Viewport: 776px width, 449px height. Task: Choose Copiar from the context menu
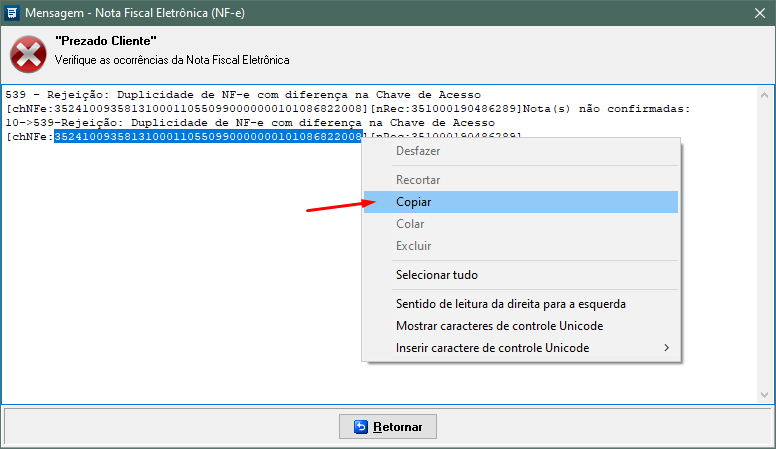414,202
